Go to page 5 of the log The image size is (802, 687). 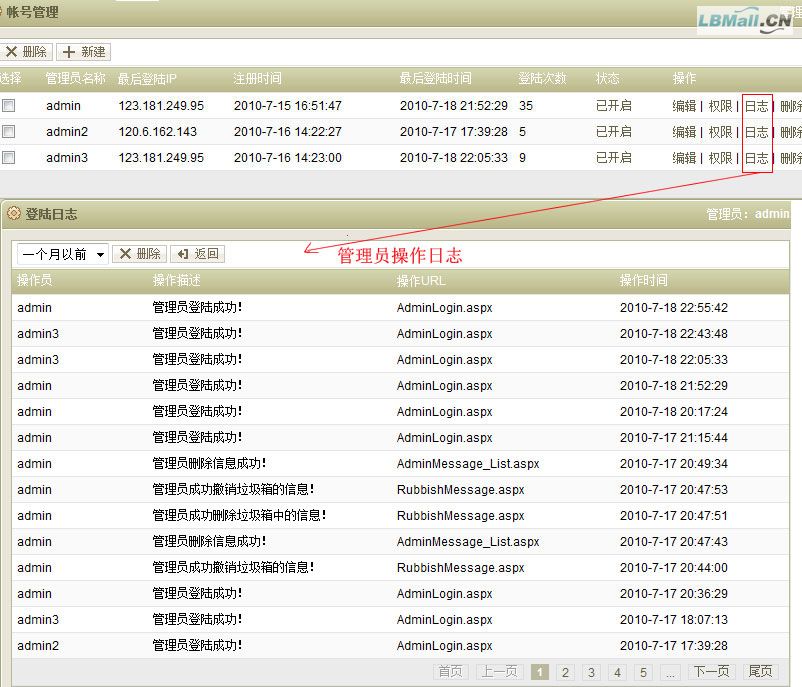[643, 672]
